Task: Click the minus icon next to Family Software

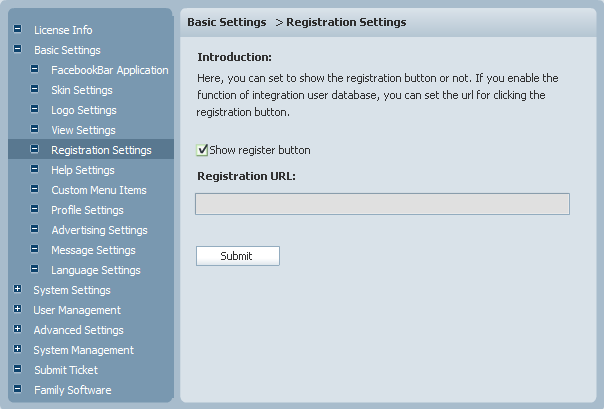Action: (x=18, y=389)
